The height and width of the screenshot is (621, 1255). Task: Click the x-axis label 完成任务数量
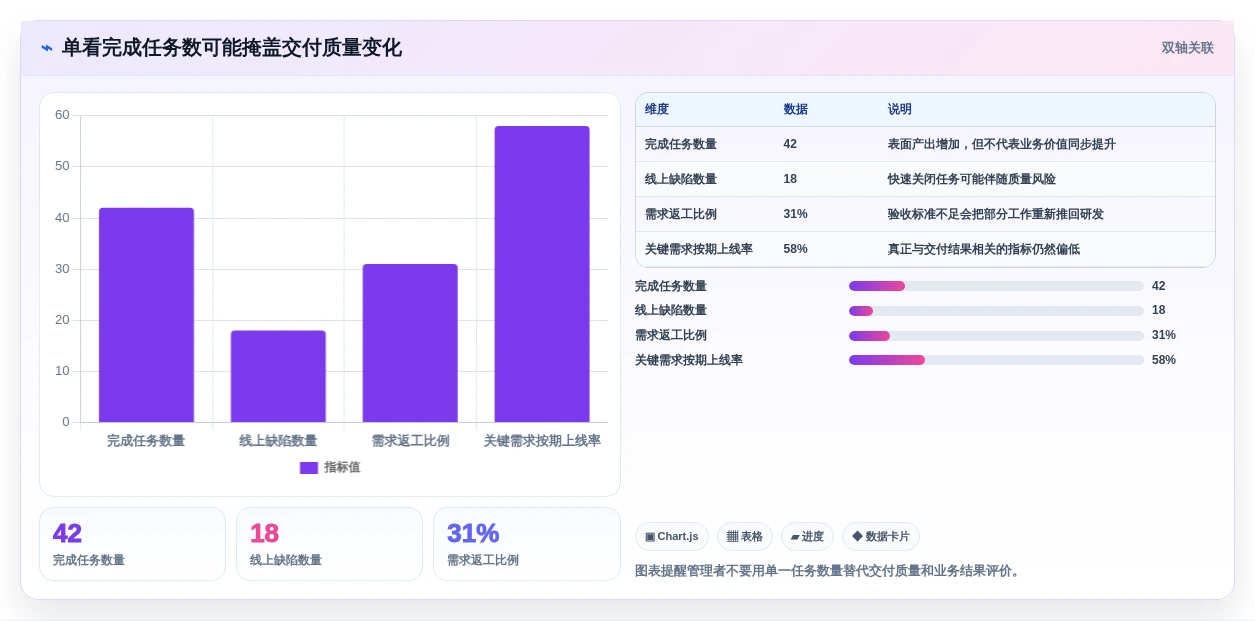coord(146,441)
